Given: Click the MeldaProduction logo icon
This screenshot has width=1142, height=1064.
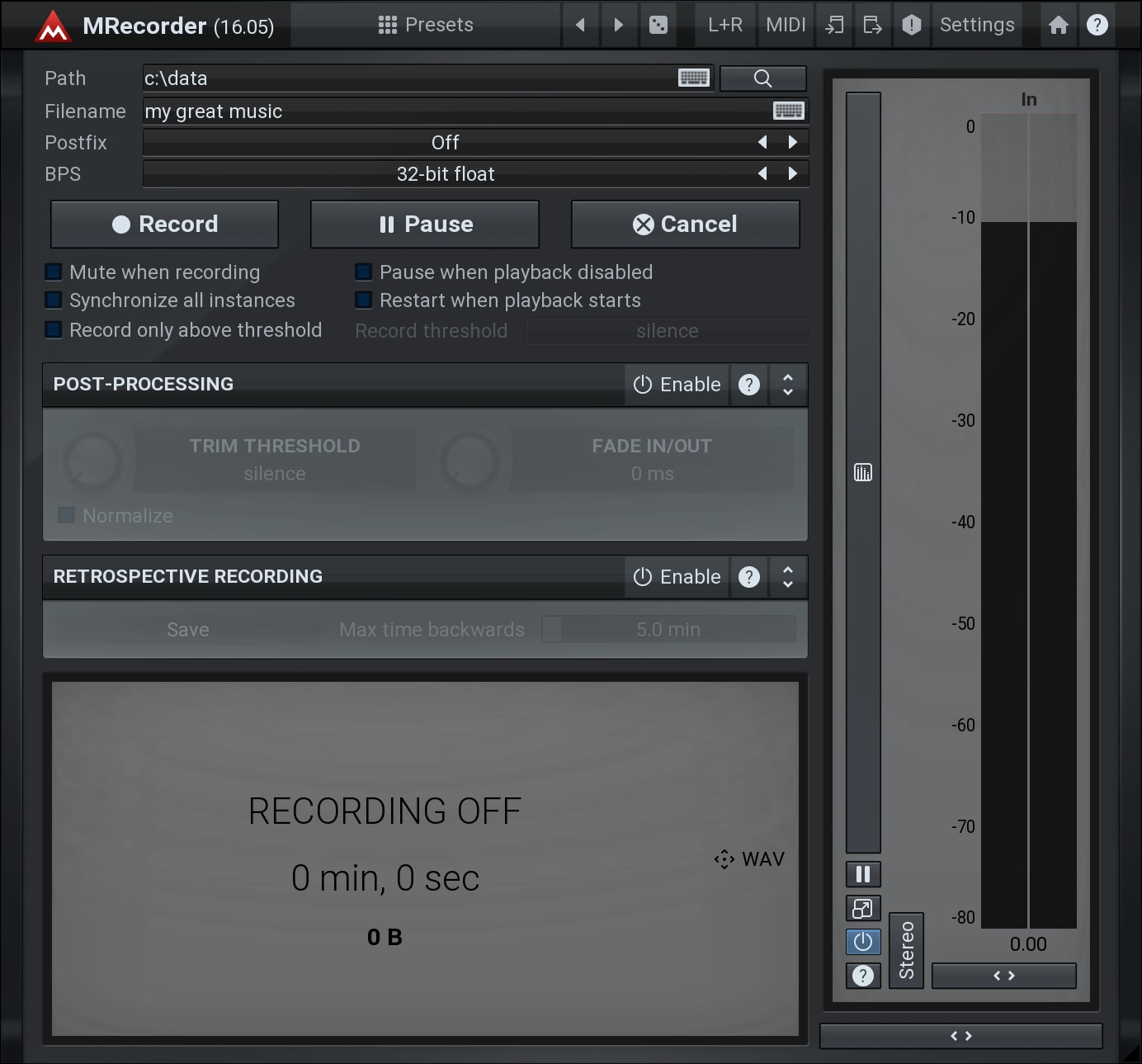Looking at the screenshot, I should 53,26.
